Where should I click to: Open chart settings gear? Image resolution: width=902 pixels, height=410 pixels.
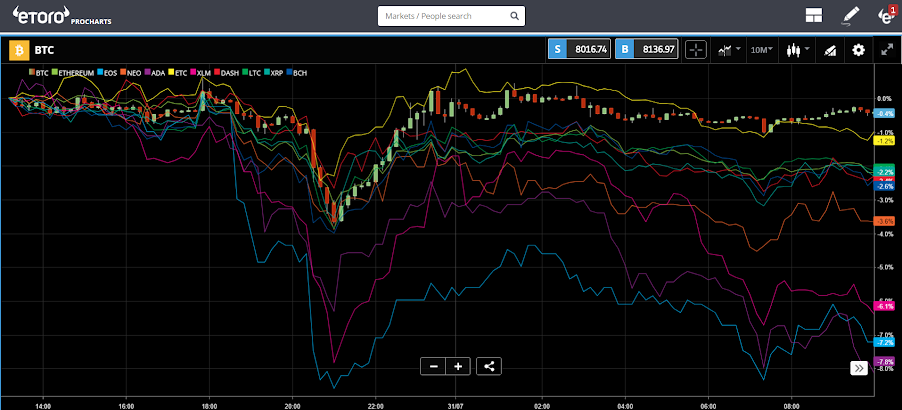click(x=858, y=50)
